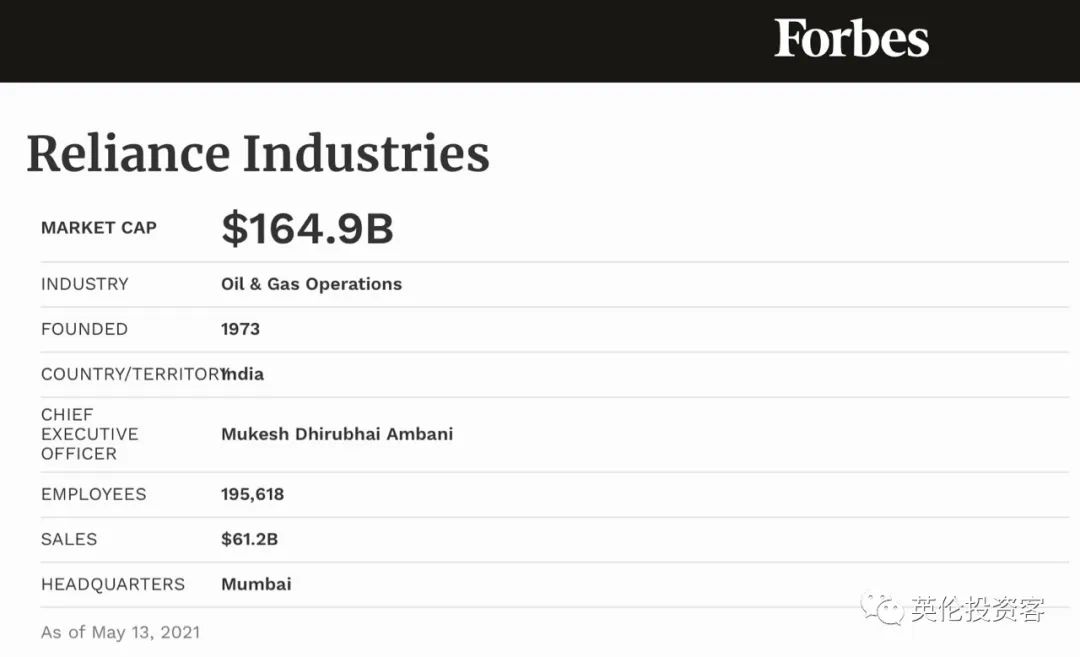Click the HEADQUARTERS field label

tap(113, 584)
